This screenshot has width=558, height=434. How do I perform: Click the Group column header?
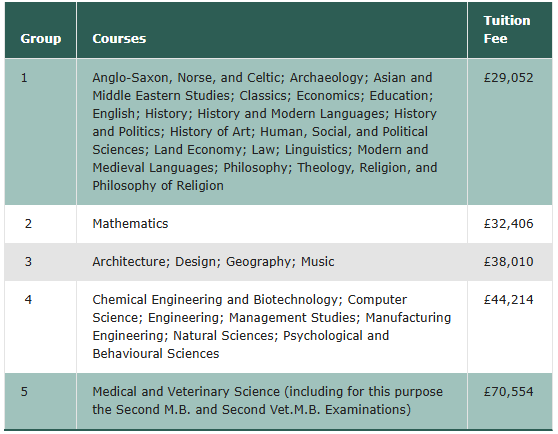(41, 30)
